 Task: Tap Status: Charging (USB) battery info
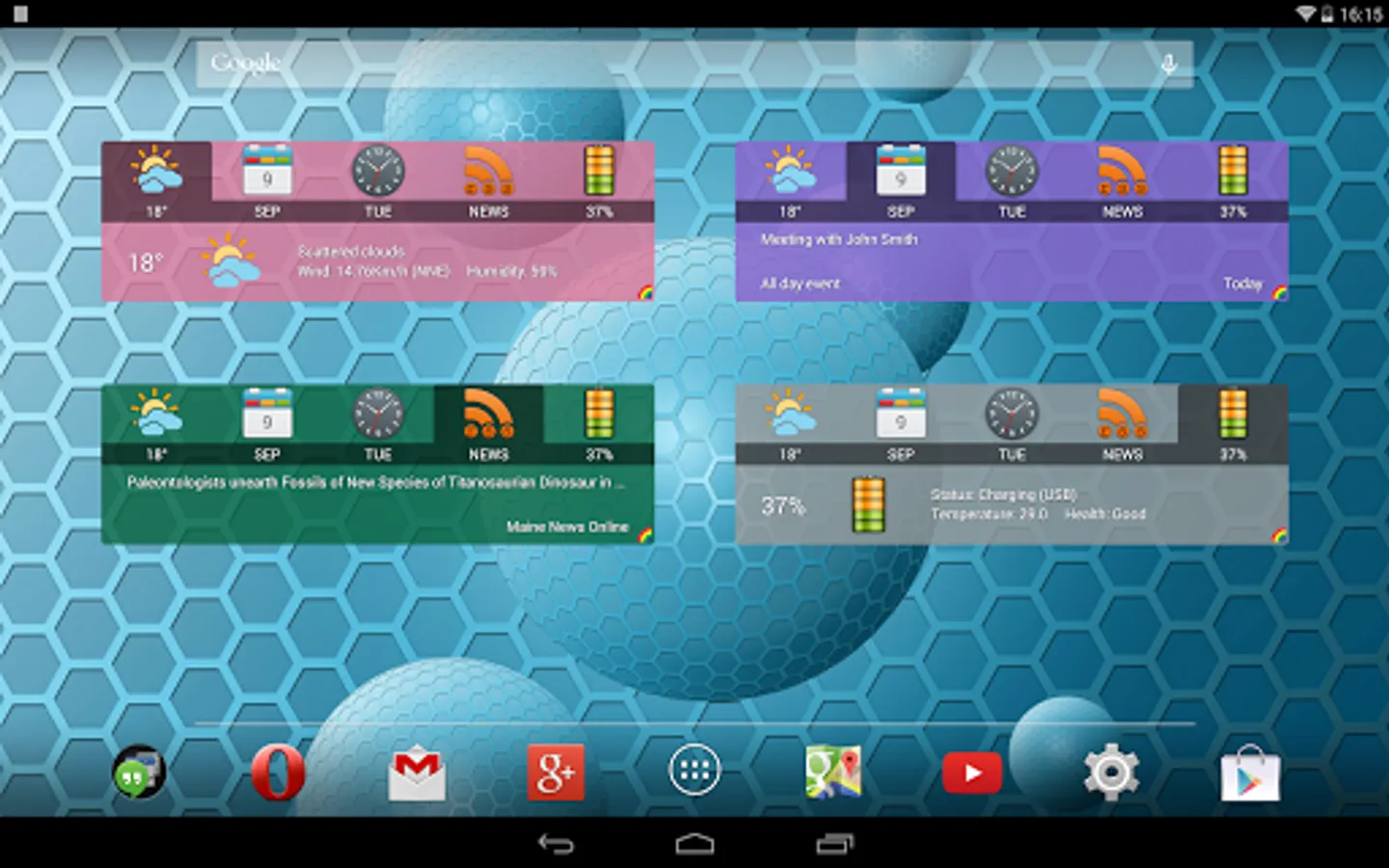pos(1003,495)
